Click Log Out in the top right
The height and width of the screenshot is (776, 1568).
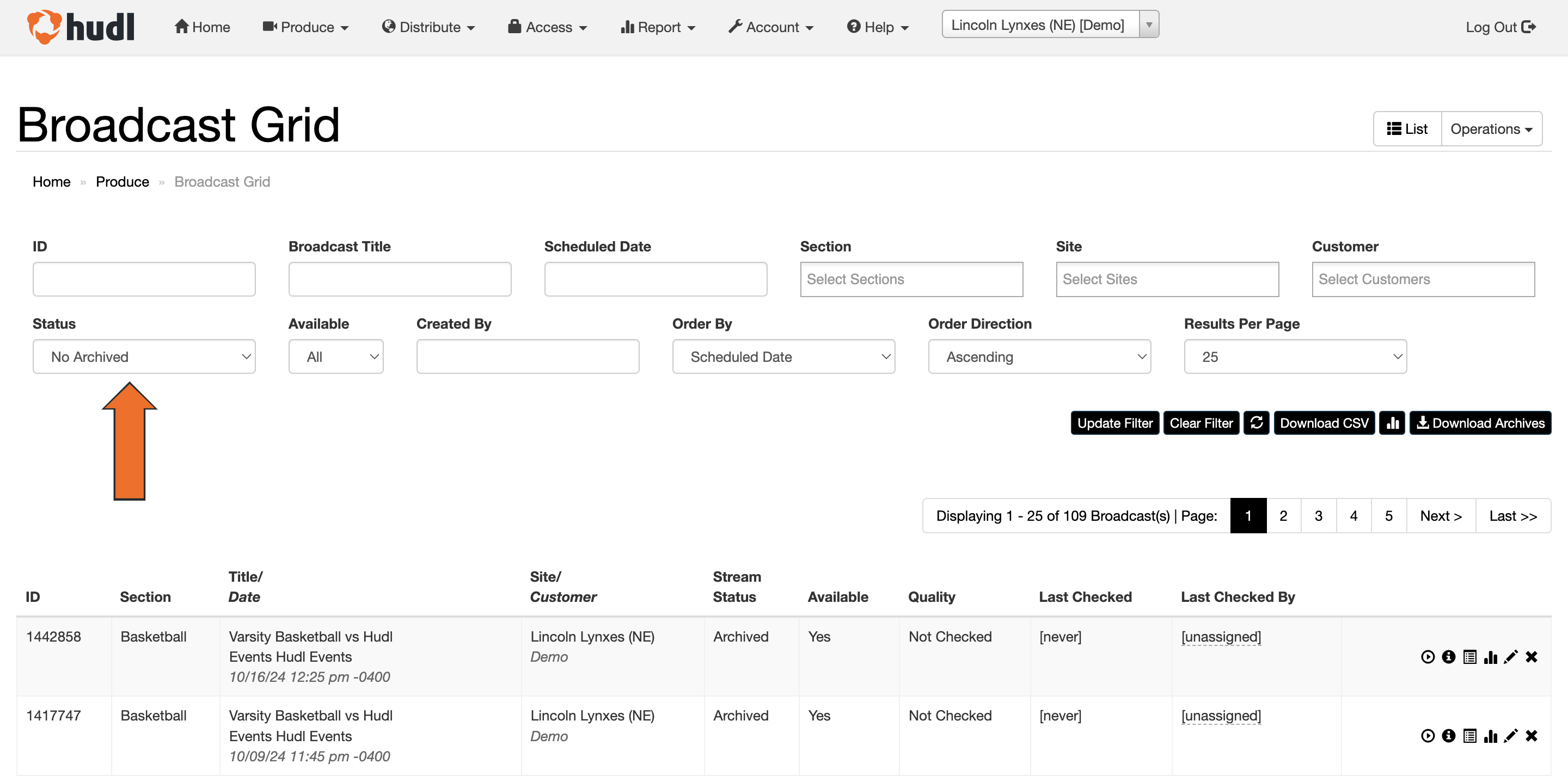1500,27
